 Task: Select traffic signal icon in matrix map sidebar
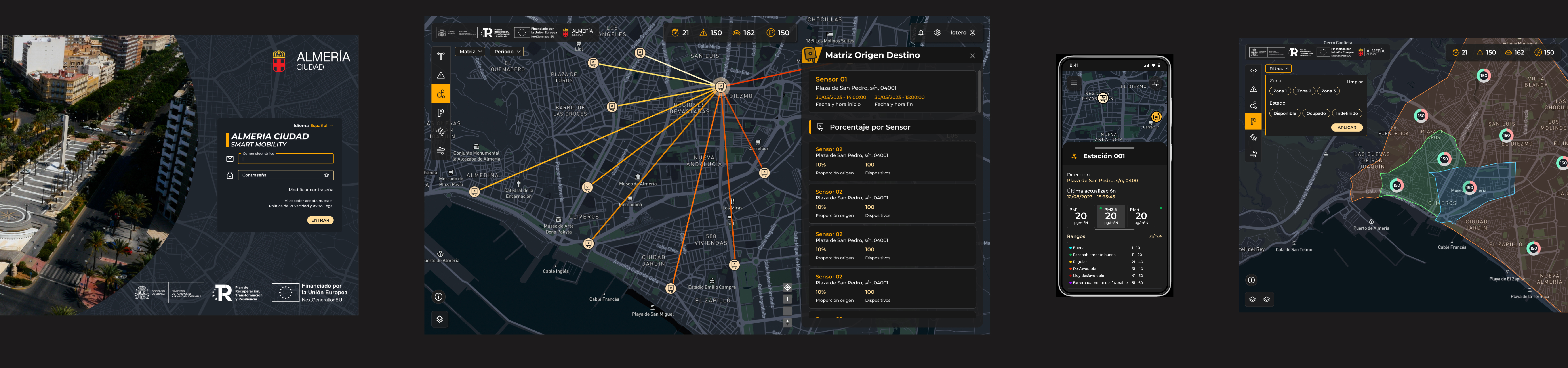pos(441,56)
